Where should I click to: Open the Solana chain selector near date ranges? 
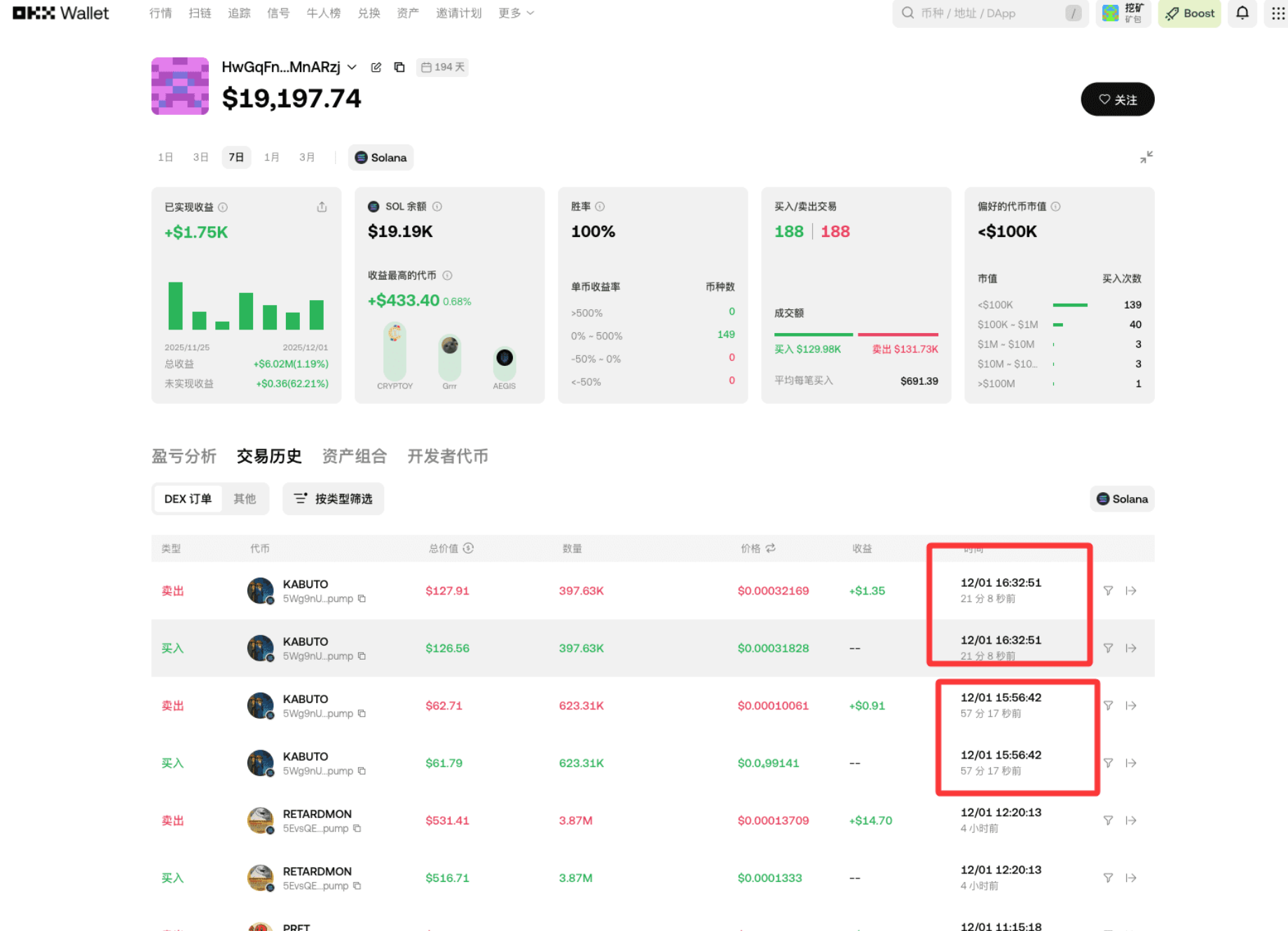coord(381,158)
